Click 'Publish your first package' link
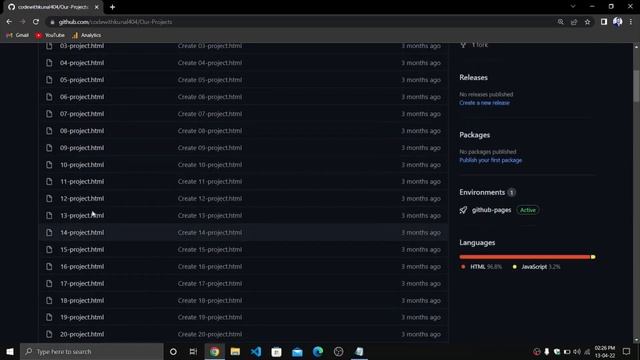The width and height of the screenshot is (640, 360). click(x=490, y=160)
